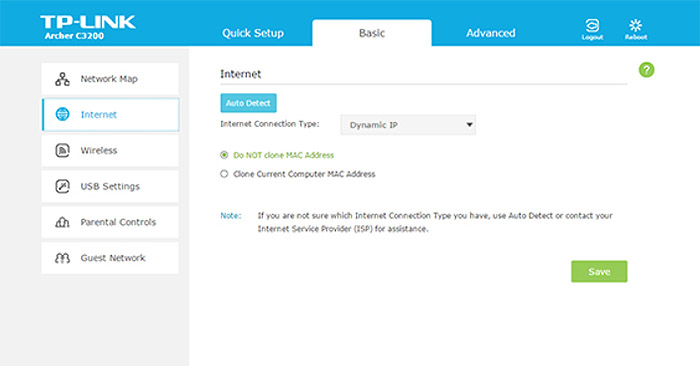Screen dimensions: 700x366
Task: Click the note text about Auto Detect
Action: point(435,222)
